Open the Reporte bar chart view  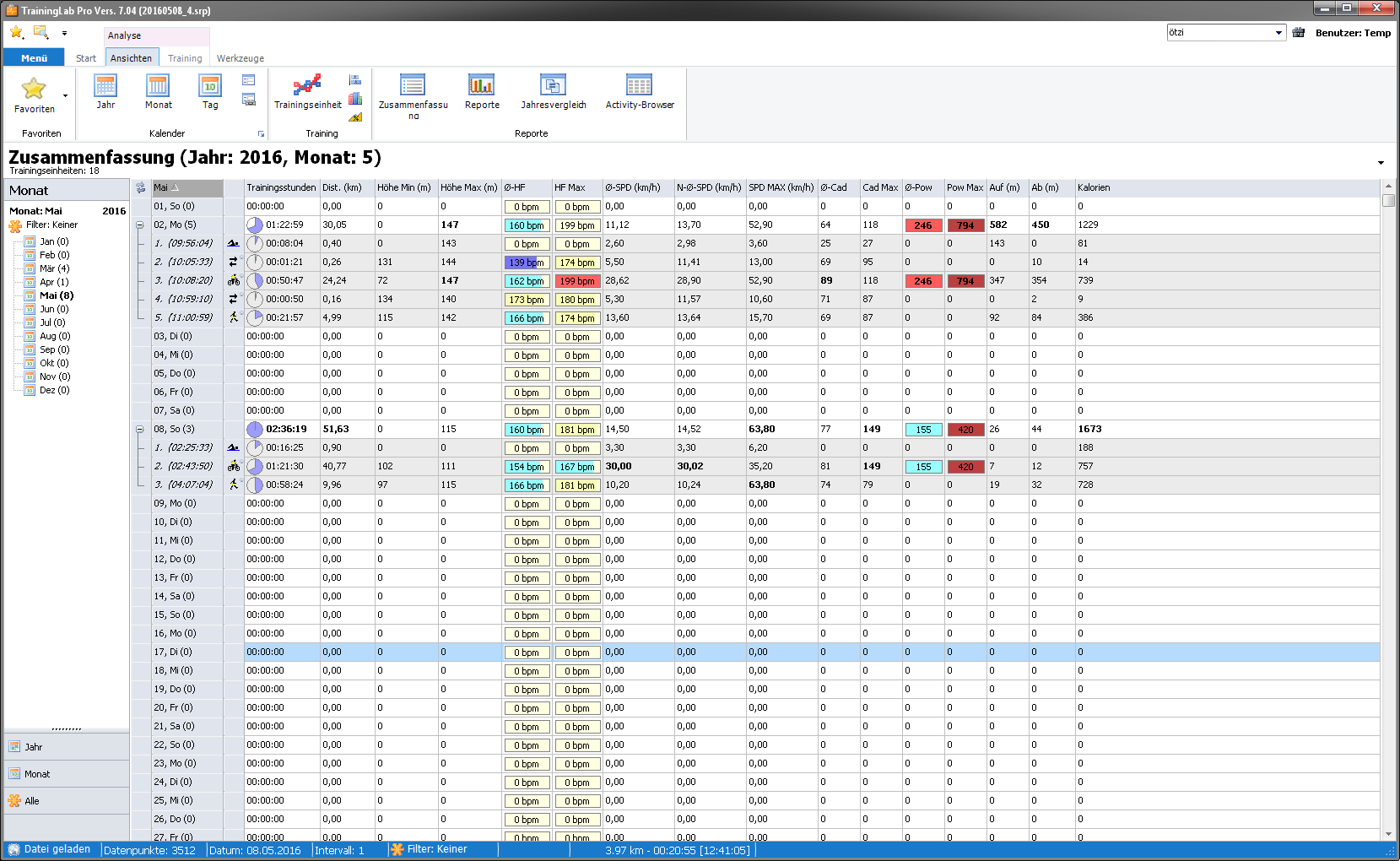point(482,92)
